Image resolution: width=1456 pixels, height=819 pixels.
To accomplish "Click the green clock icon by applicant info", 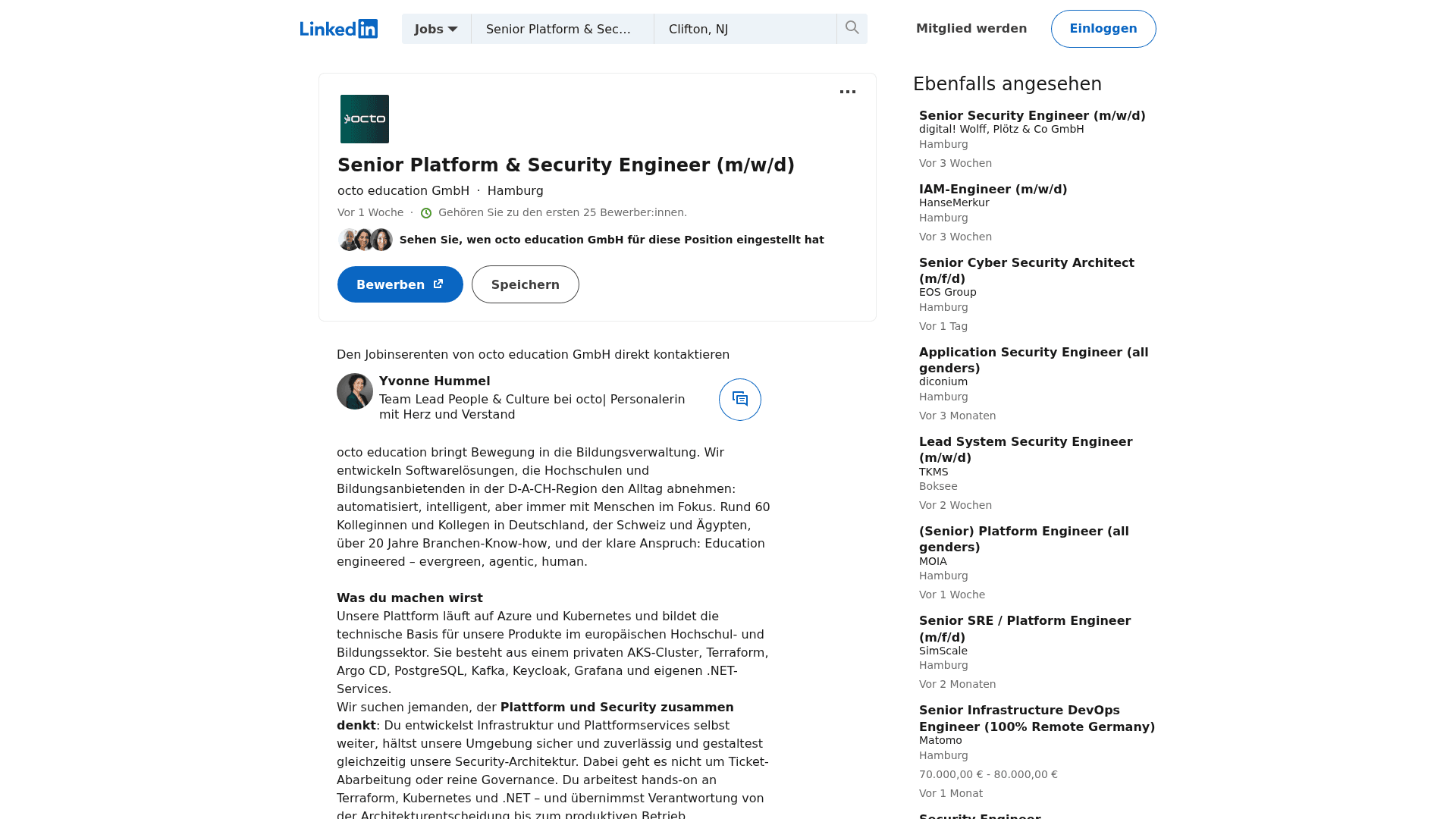I will pos(426,213).
